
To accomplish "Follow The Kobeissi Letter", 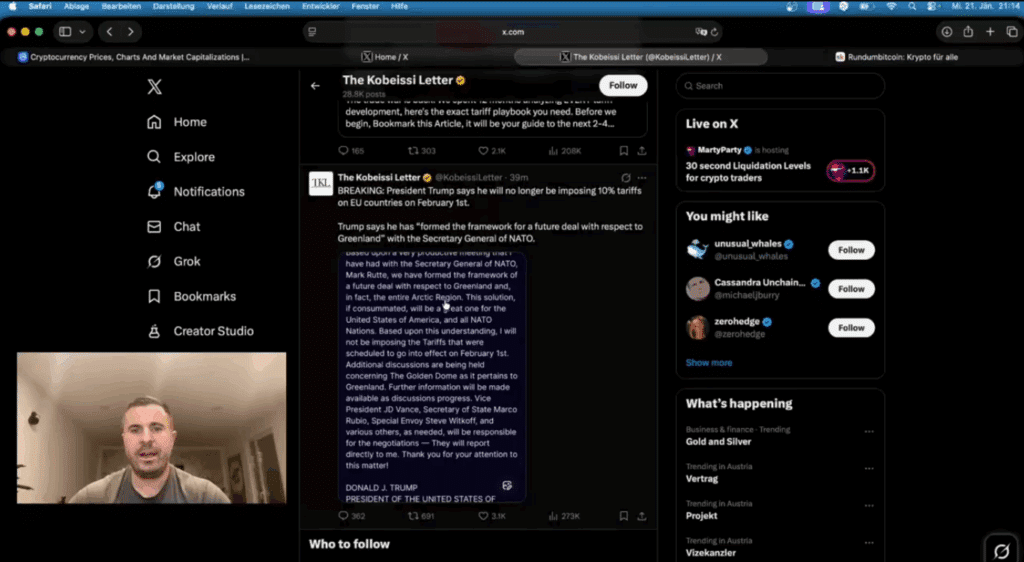I will coord(623,86).
